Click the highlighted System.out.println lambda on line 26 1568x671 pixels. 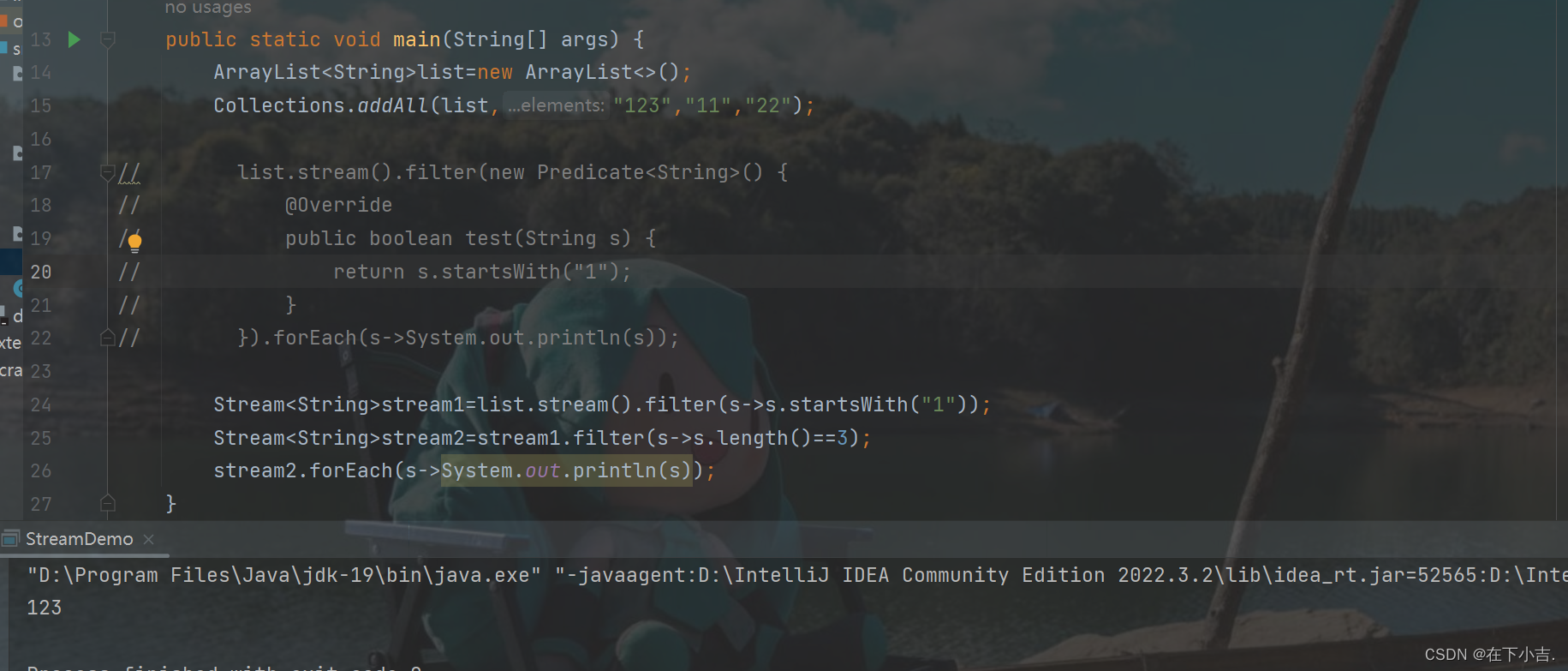[x=566, y=470]
